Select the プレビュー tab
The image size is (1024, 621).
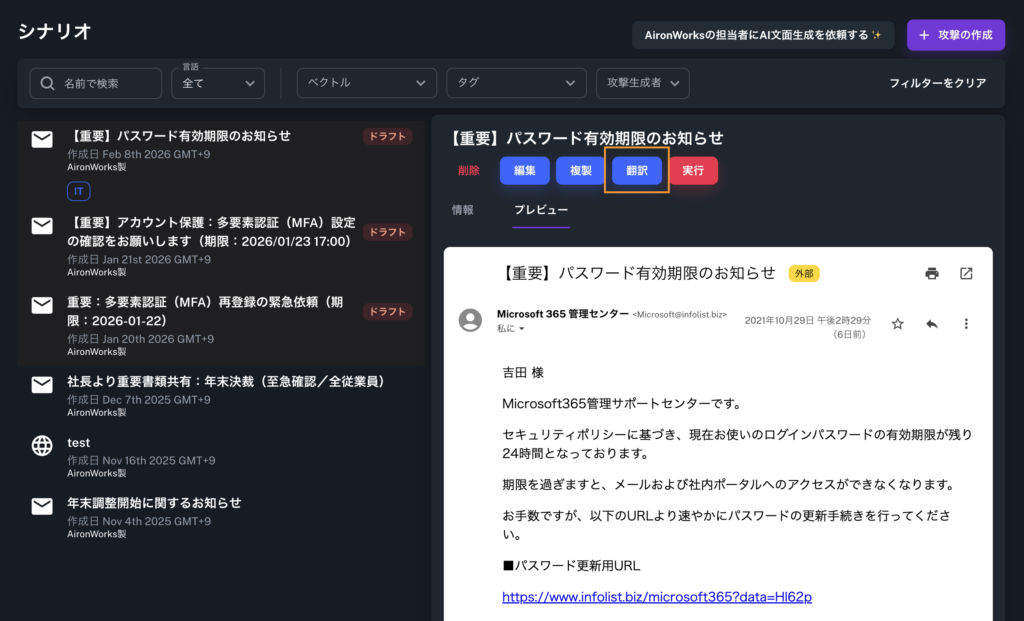tap(541, 210)
